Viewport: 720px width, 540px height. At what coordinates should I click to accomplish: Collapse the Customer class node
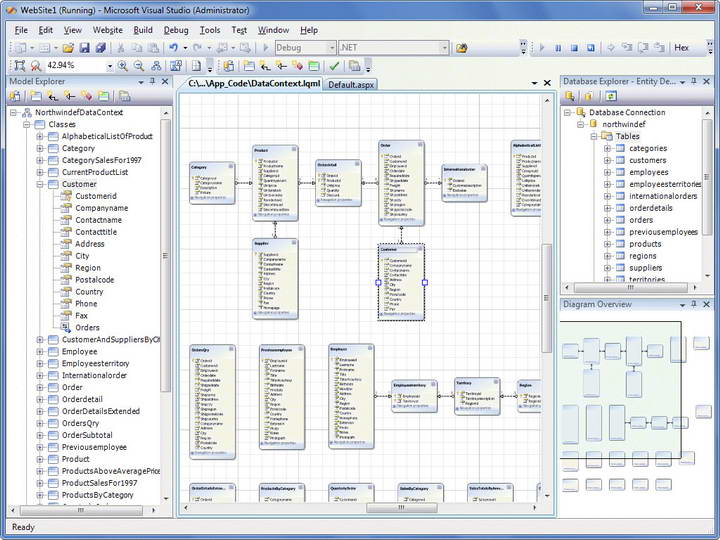(x=40, y=184)
